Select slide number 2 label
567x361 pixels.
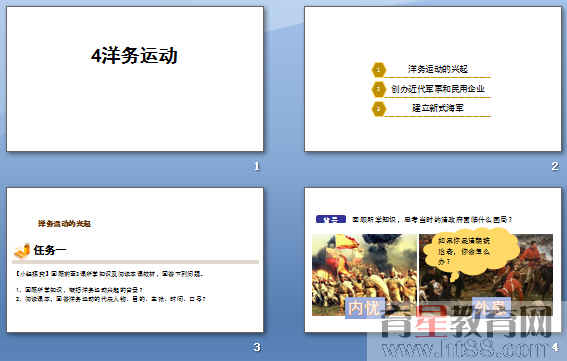[x=555, y=166]
